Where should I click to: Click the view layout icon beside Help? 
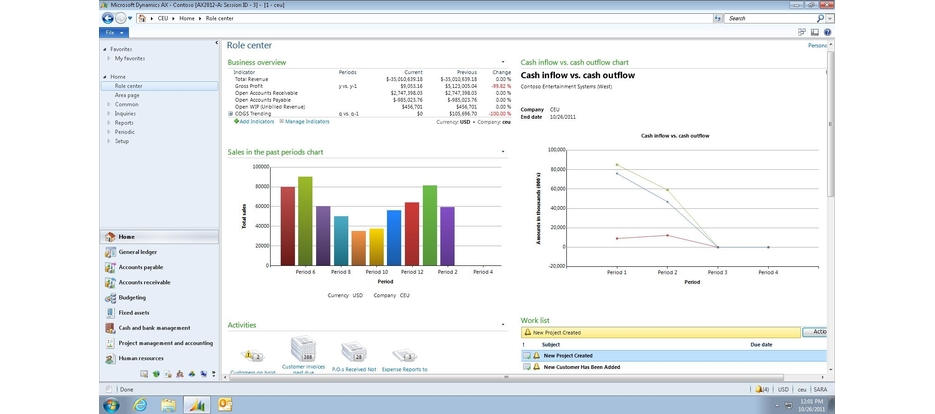click(x=815, y=32)
